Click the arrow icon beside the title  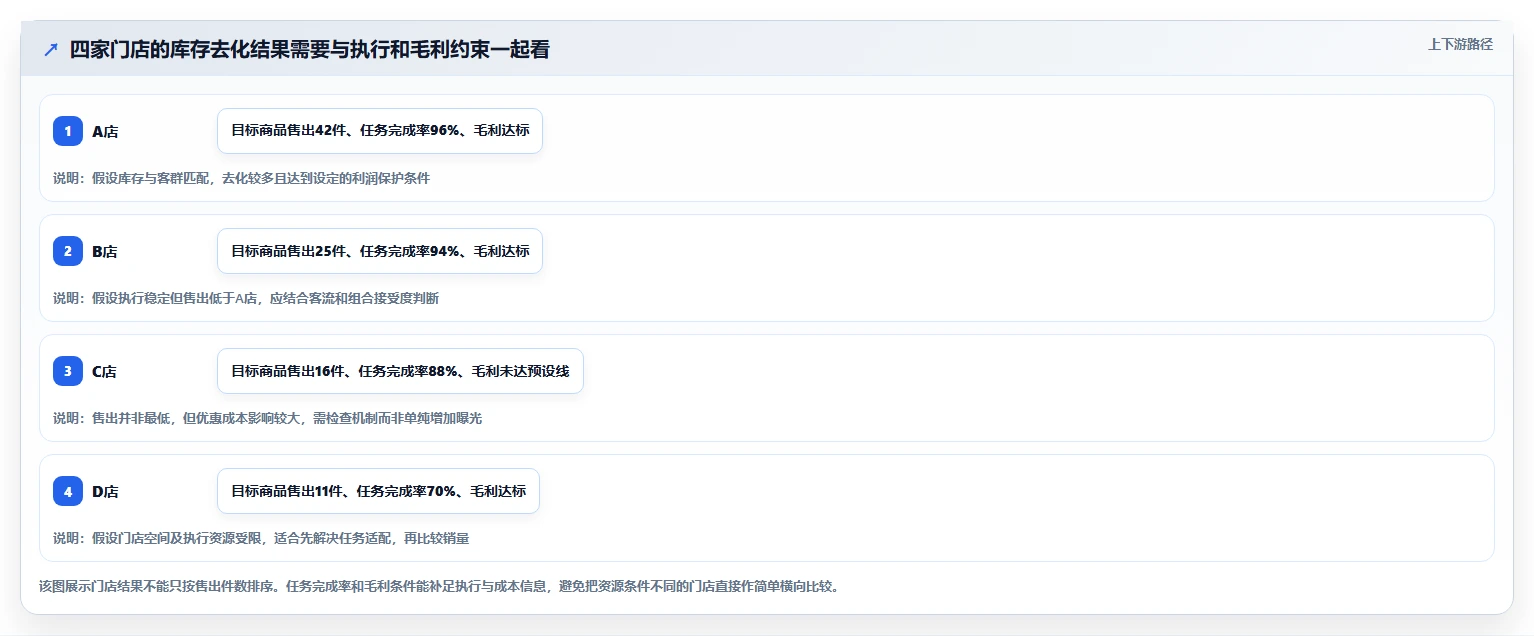51,49
